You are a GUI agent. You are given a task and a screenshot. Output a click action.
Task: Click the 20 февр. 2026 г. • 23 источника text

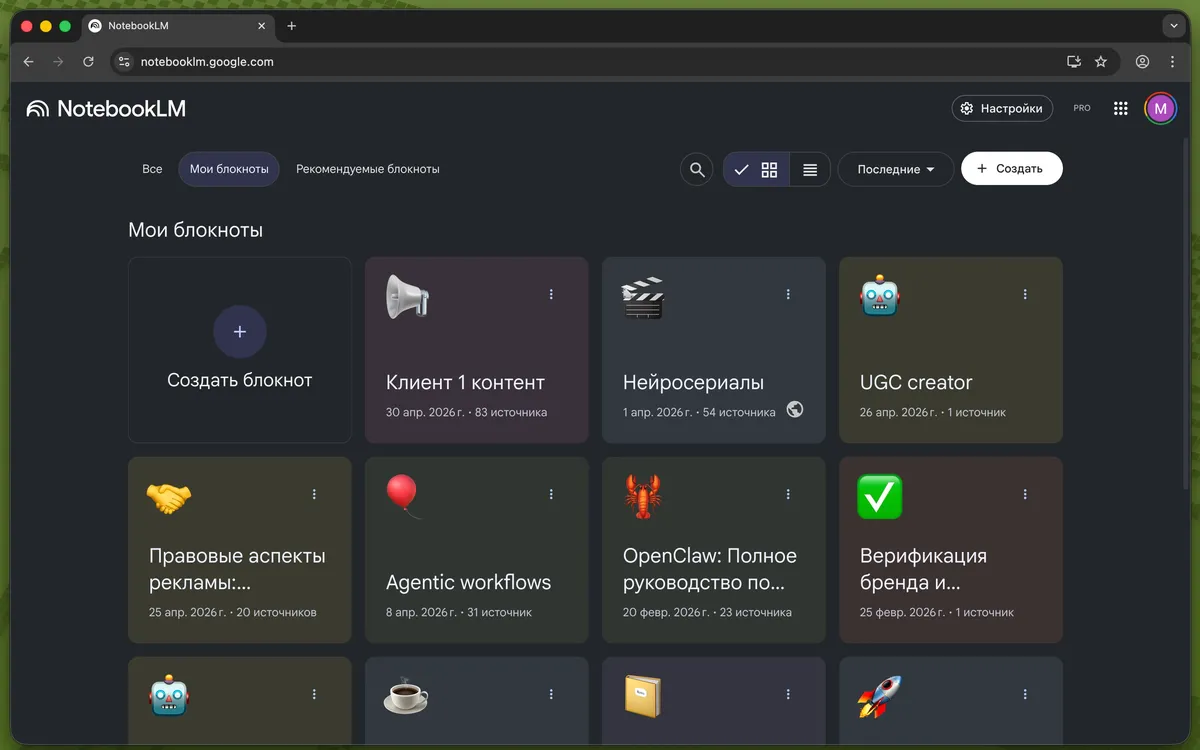pyautogui.click(x=707, y=612)
